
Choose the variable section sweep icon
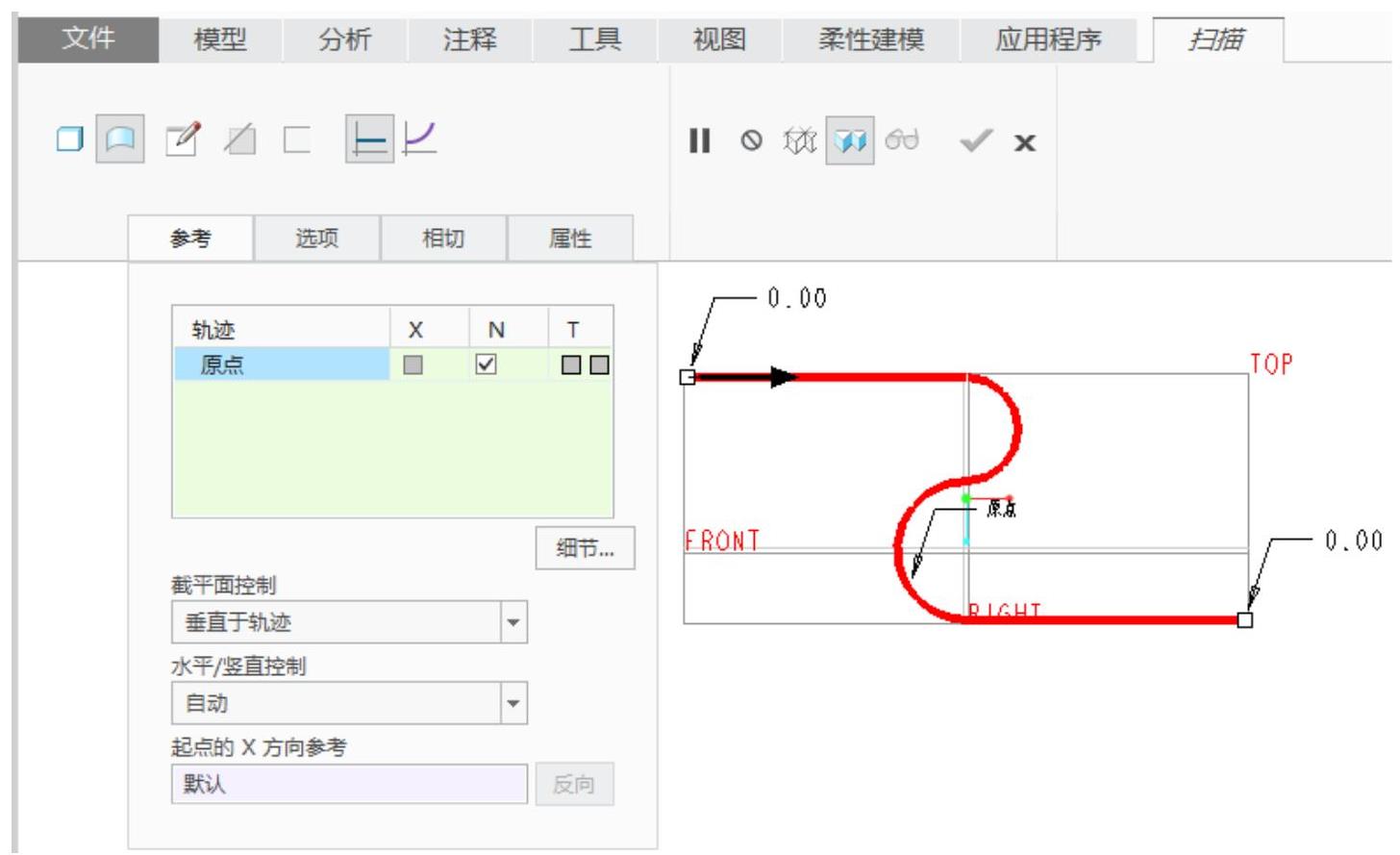click(x=420, y=139)
